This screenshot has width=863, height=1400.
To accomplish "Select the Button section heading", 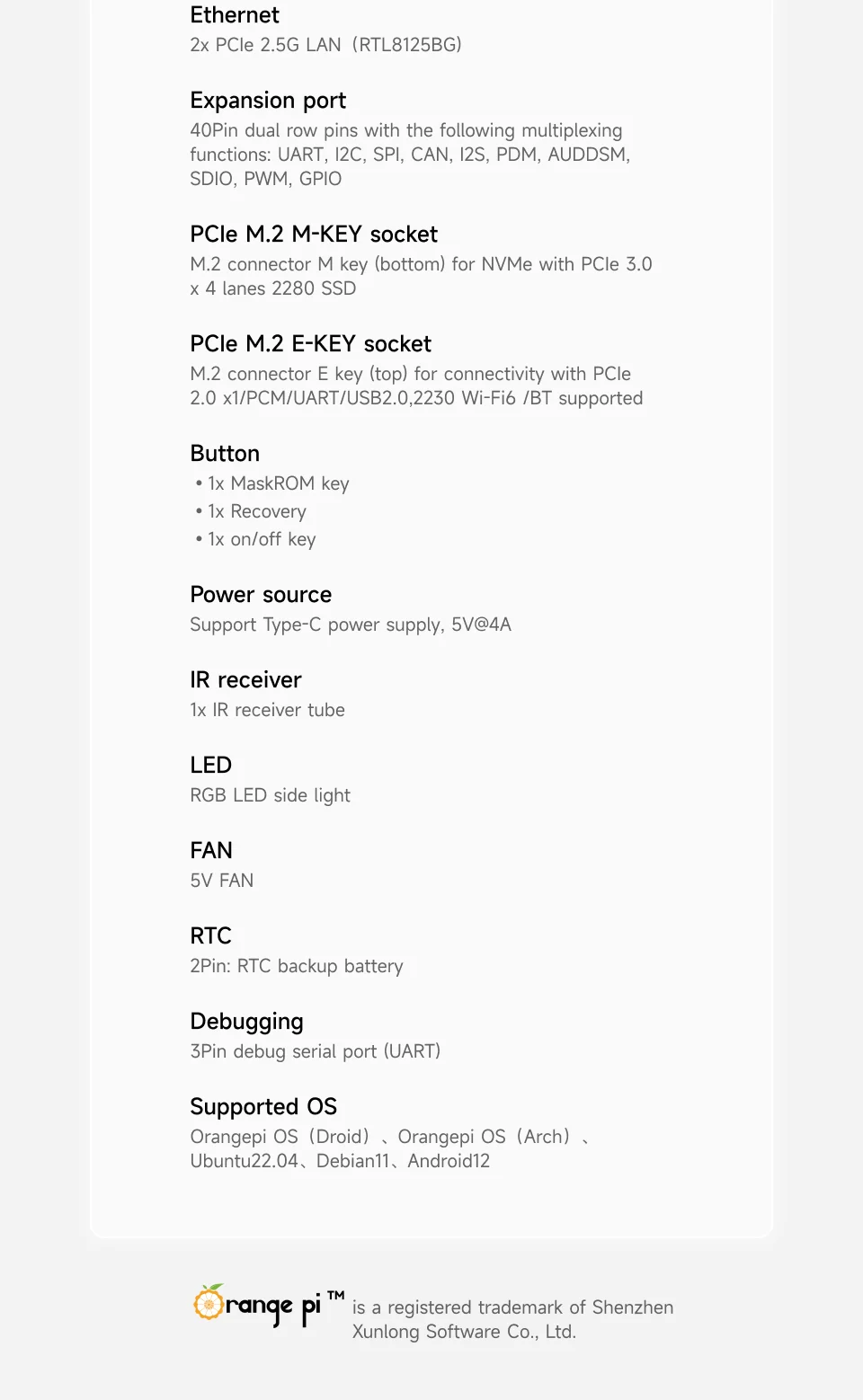I will [225, 454].
